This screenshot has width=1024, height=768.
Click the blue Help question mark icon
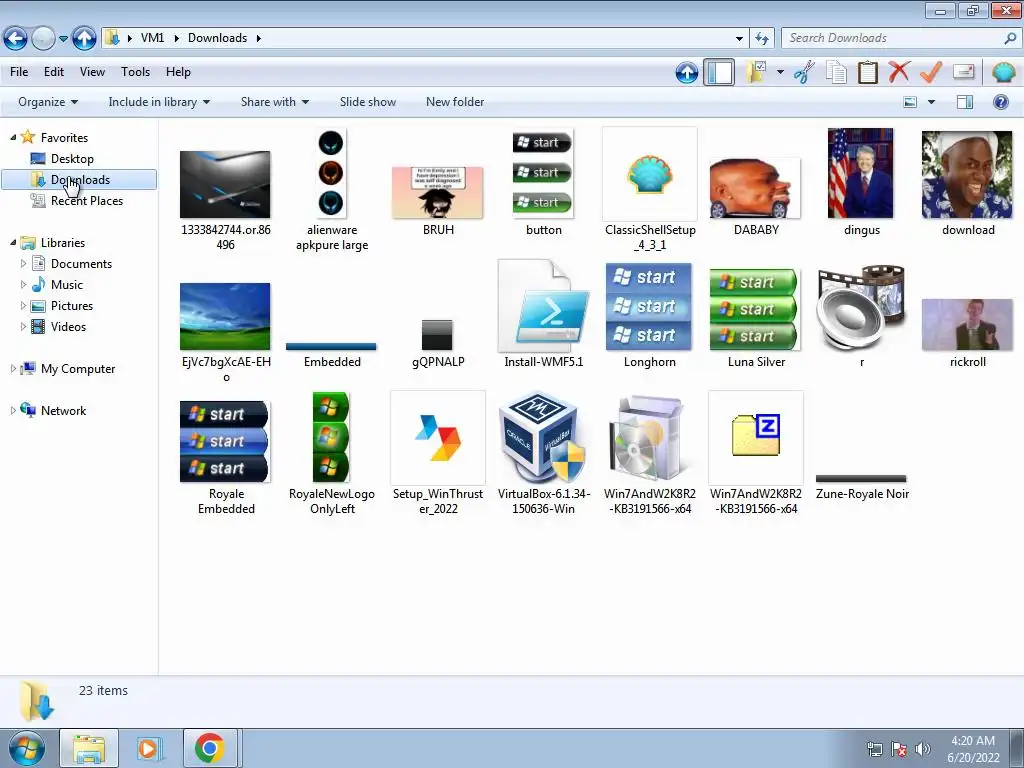pos(1000,102)
